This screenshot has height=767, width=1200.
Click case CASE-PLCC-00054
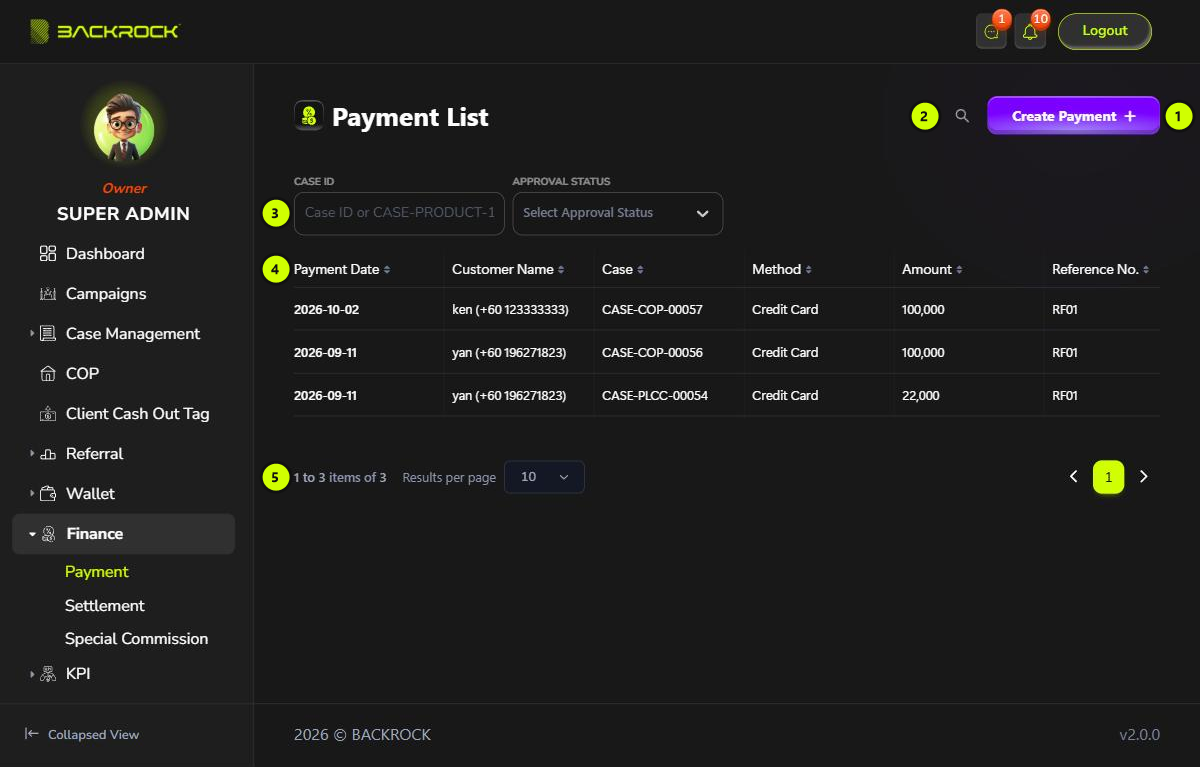[655, 396]
